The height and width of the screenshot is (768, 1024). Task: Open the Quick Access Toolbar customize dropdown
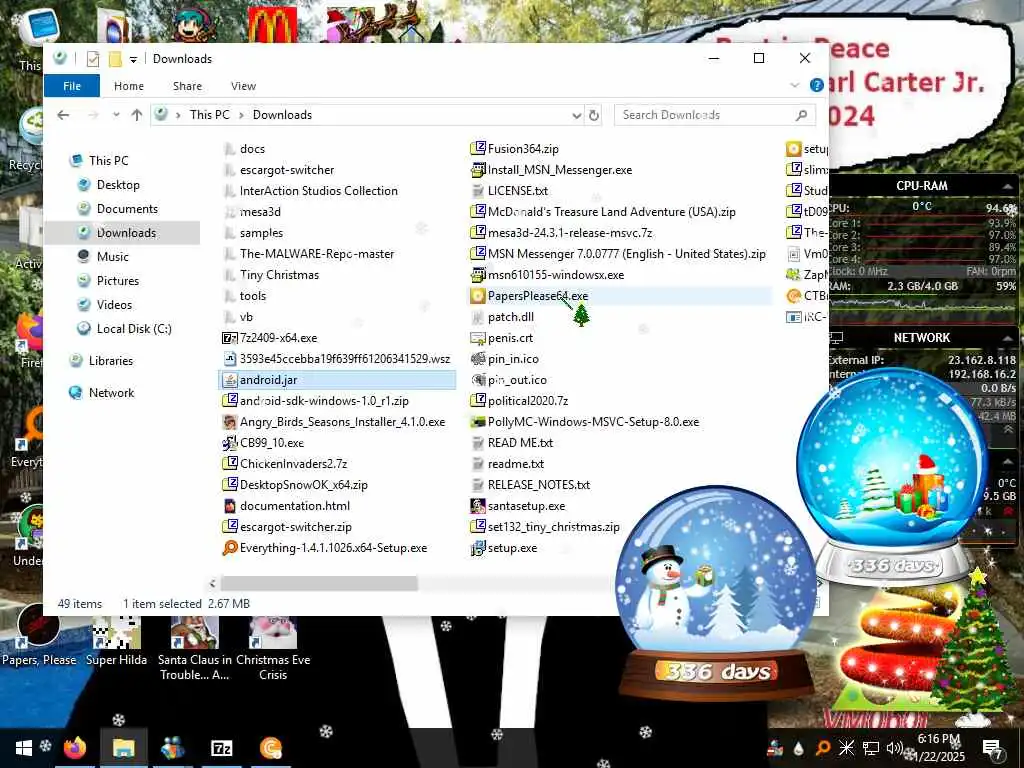click(x=133, y=59)
